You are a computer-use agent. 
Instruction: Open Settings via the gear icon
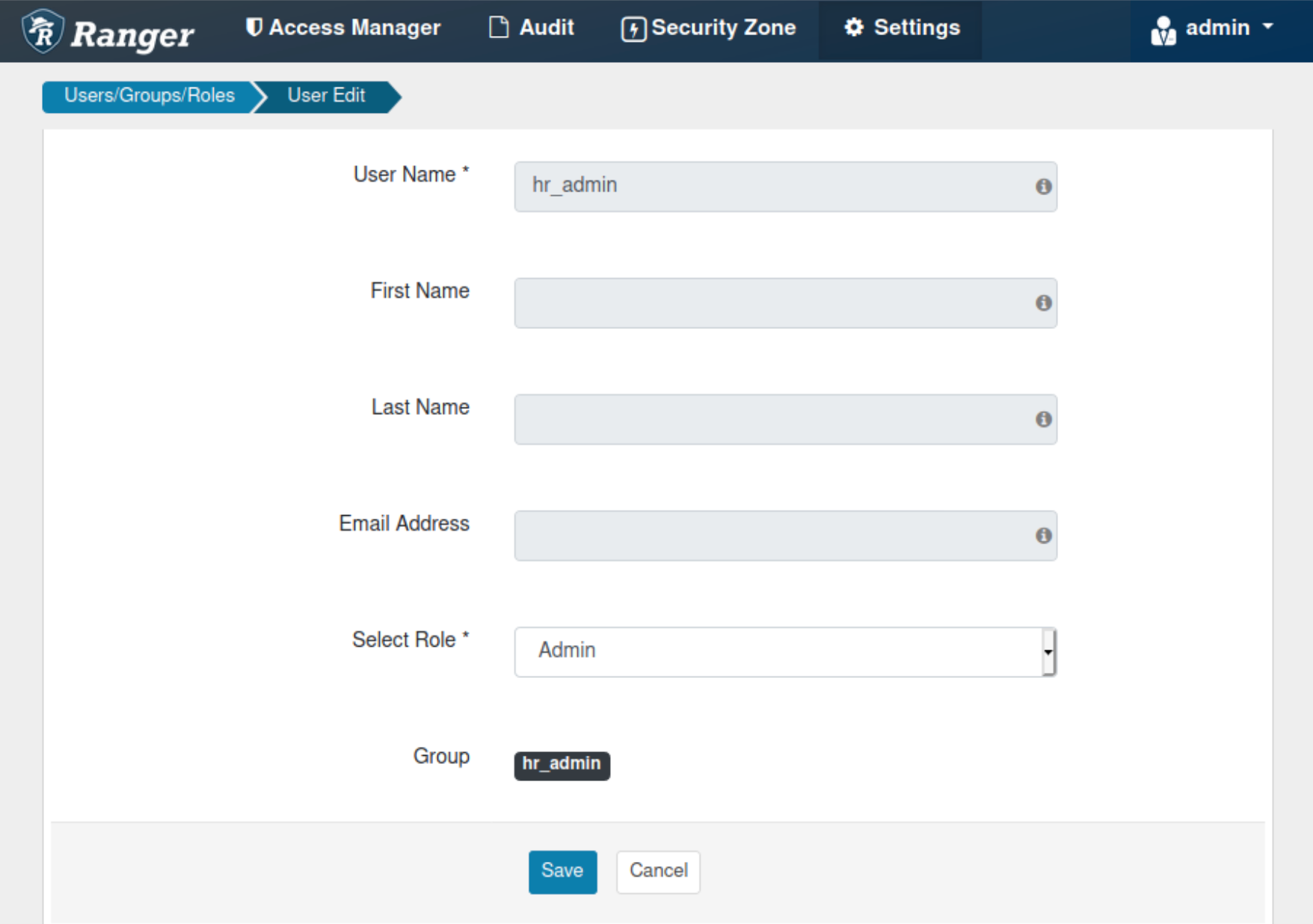tap(855, 27)
